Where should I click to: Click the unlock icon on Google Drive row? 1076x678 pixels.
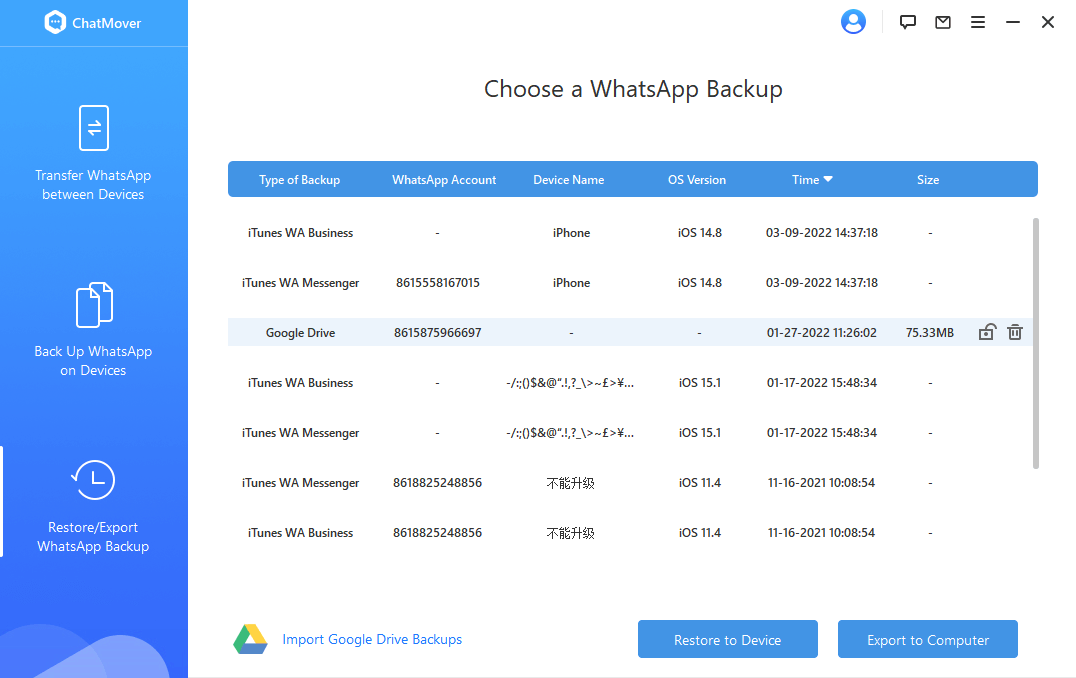tap(986, 332)
